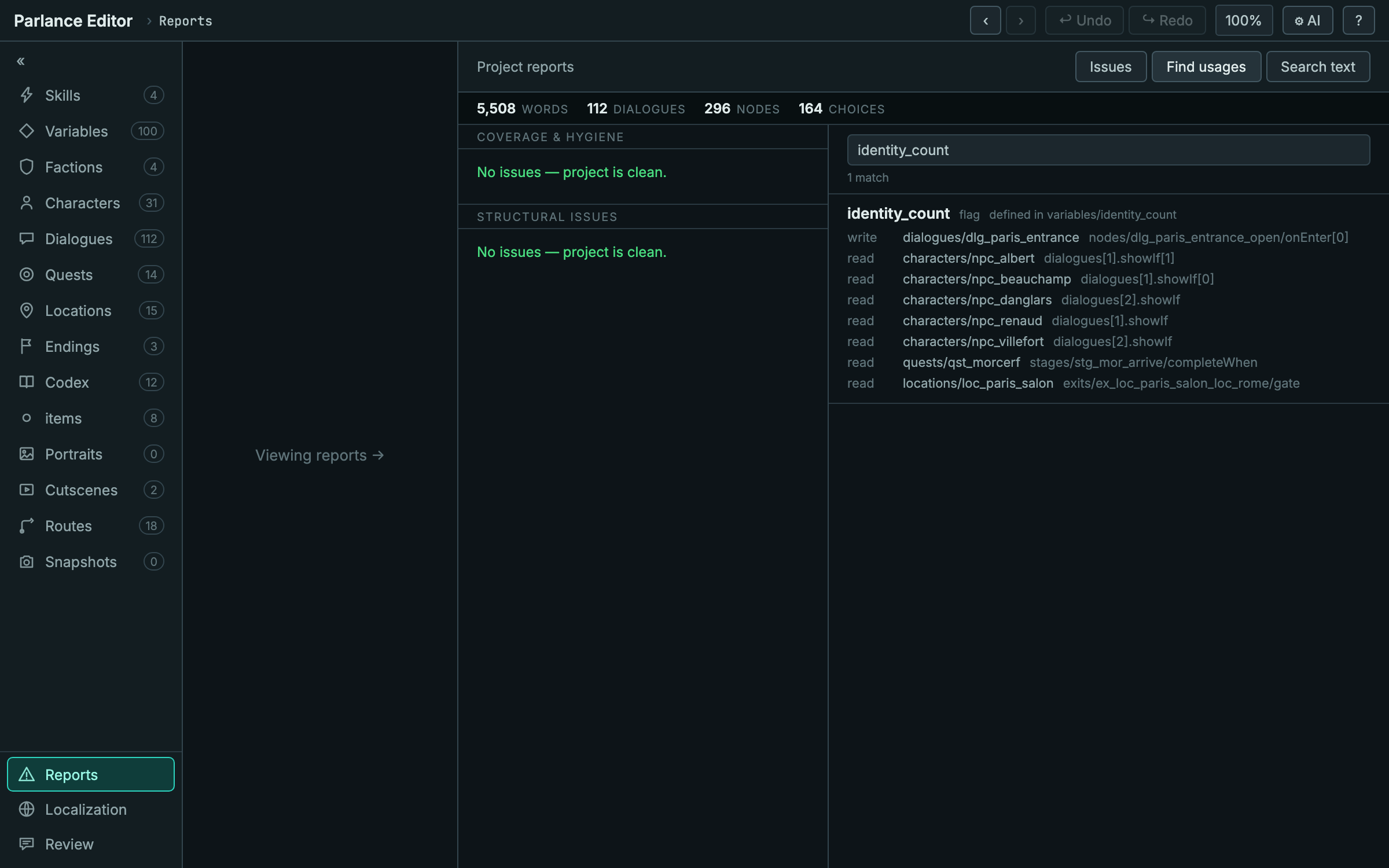Click the Redo button
This screenshot has width=1389, height=868.
[x=1167, y=21]
